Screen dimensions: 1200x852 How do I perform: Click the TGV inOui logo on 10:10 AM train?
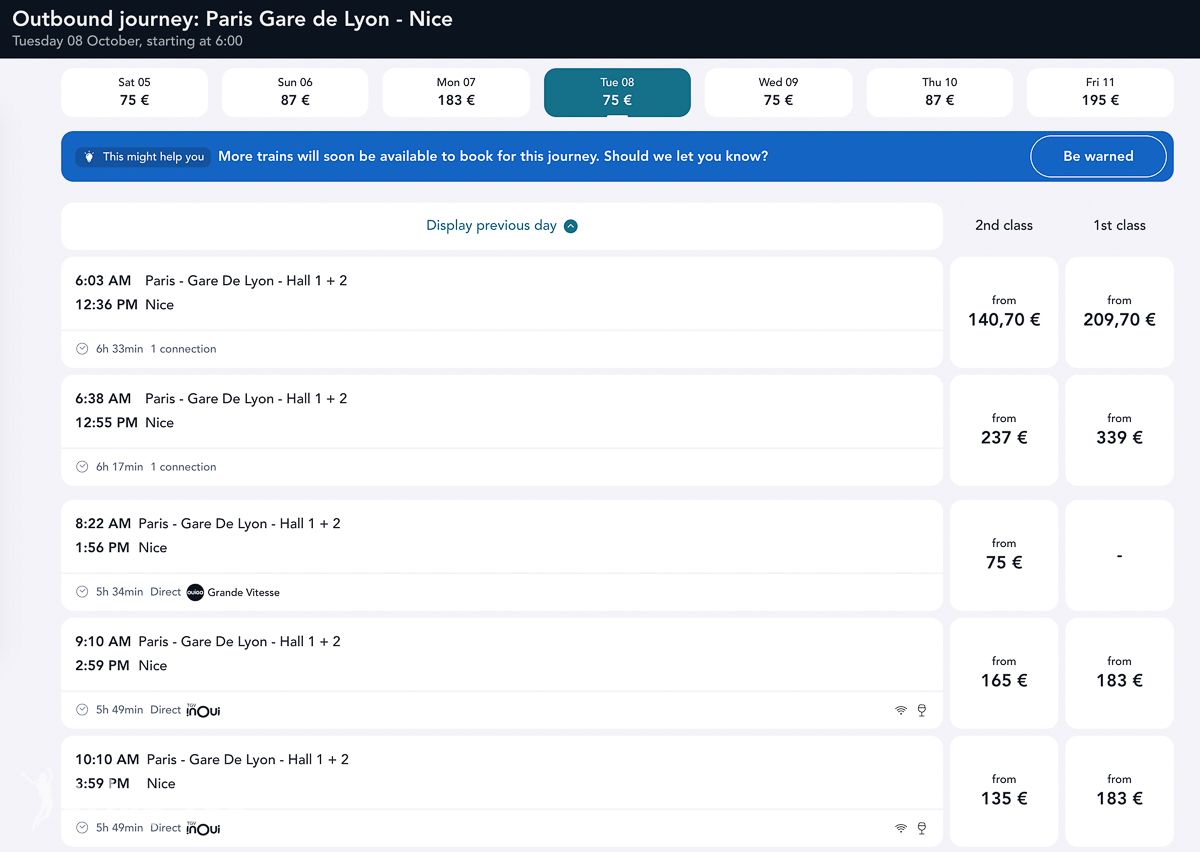pyautogui.click(x=203, y=828)
